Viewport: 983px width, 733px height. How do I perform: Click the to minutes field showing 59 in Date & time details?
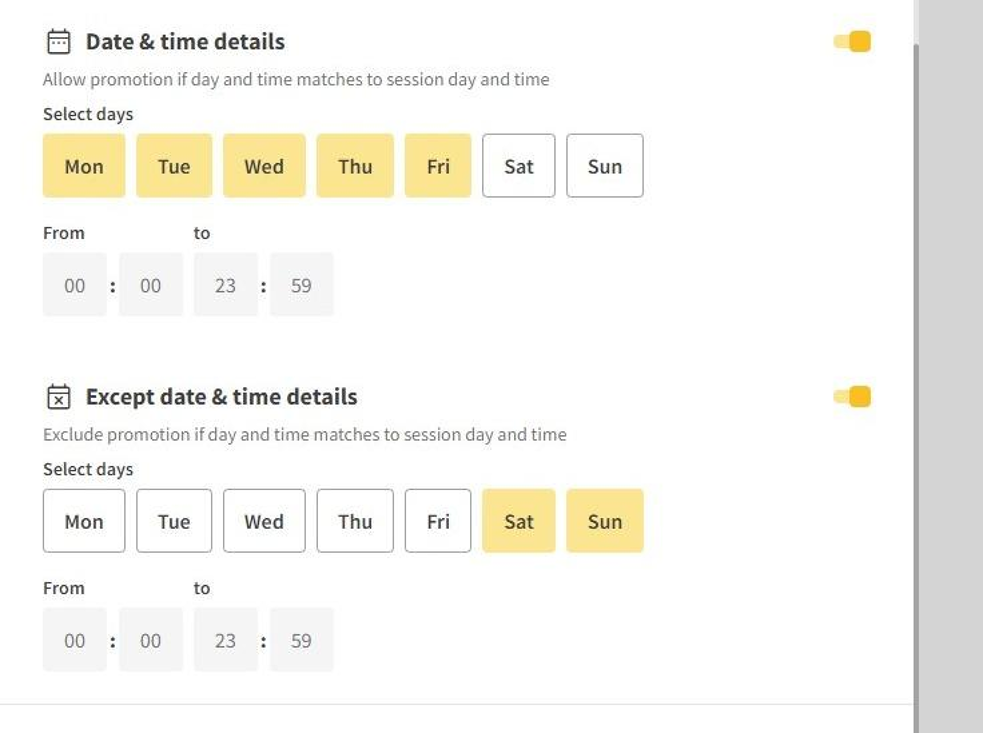tap(301, 285)
